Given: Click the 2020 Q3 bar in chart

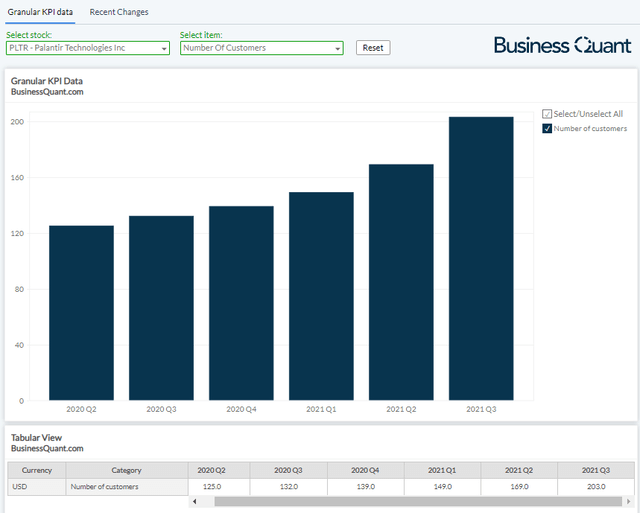Looking at the screenshot, I should [161, 308].
